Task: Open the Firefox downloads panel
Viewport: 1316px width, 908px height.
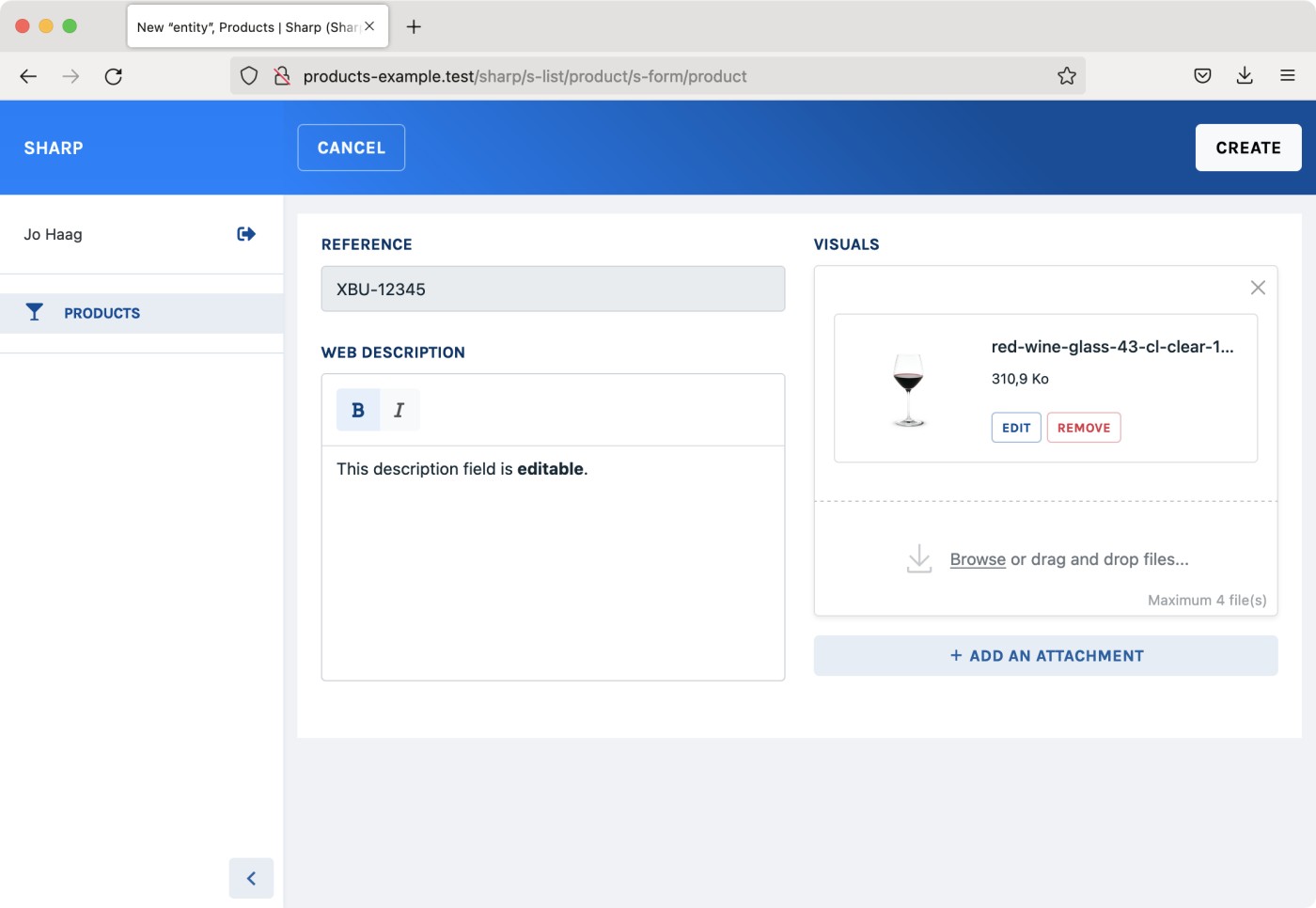Action: click(x=1245, y=76)
